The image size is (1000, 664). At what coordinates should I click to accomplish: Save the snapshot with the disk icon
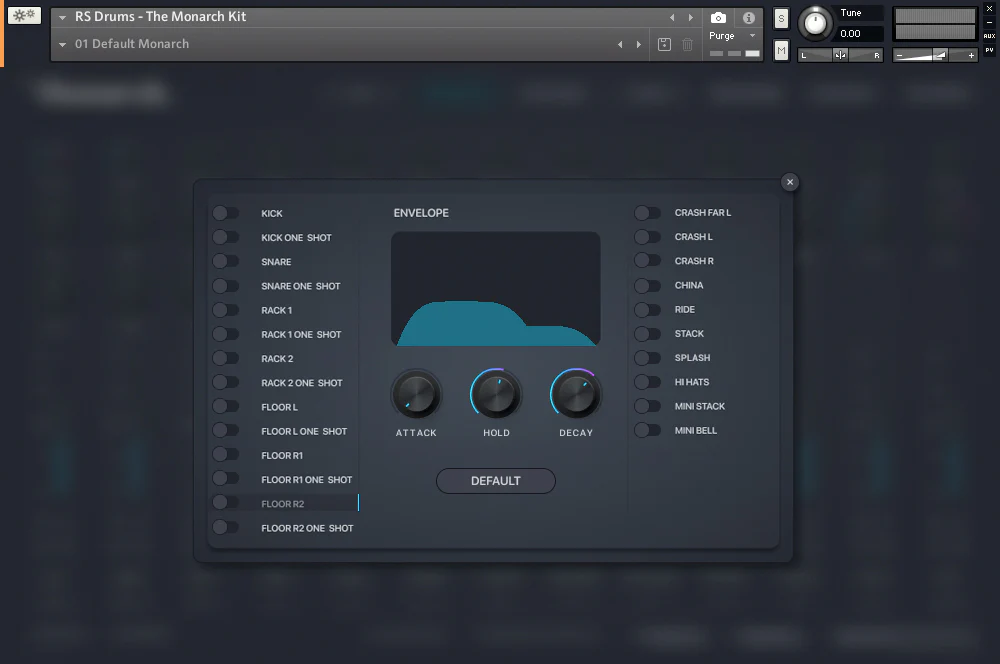tap(664, 44)
